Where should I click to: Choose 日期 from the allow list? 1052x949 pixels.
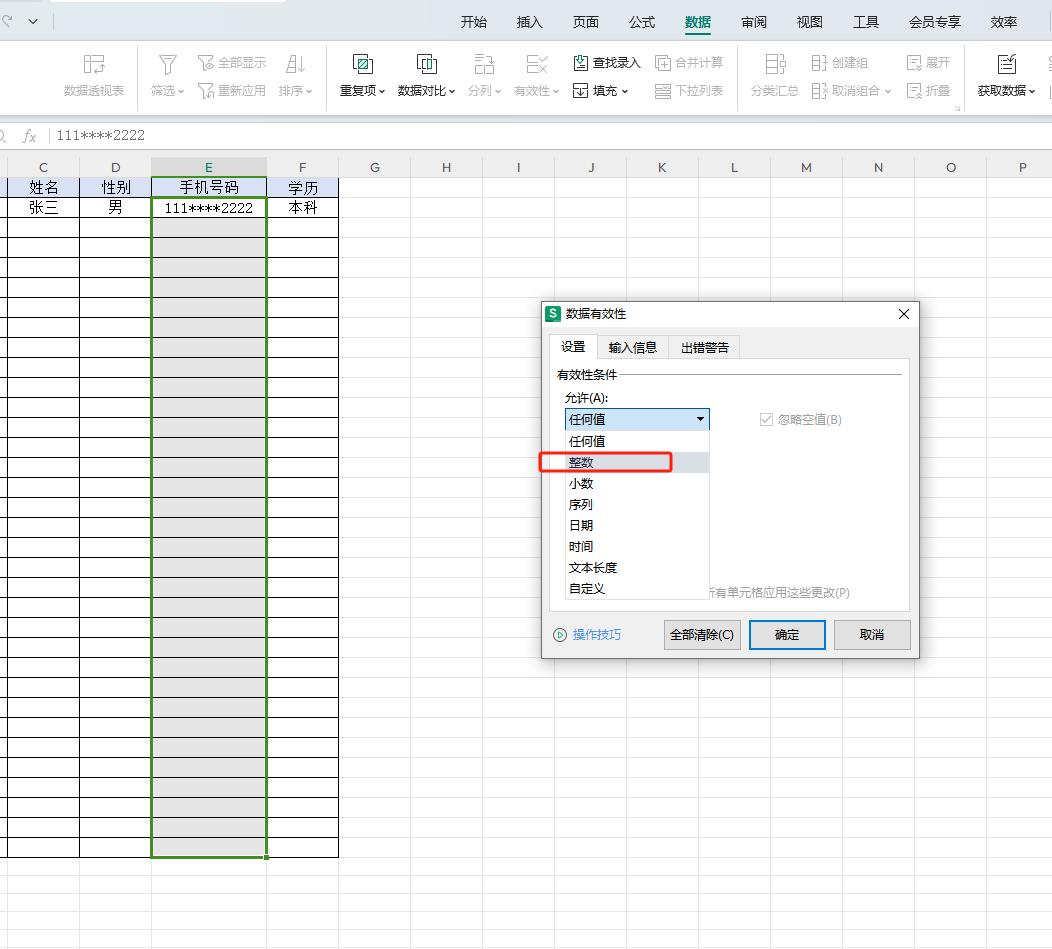[x=637, y=525]
